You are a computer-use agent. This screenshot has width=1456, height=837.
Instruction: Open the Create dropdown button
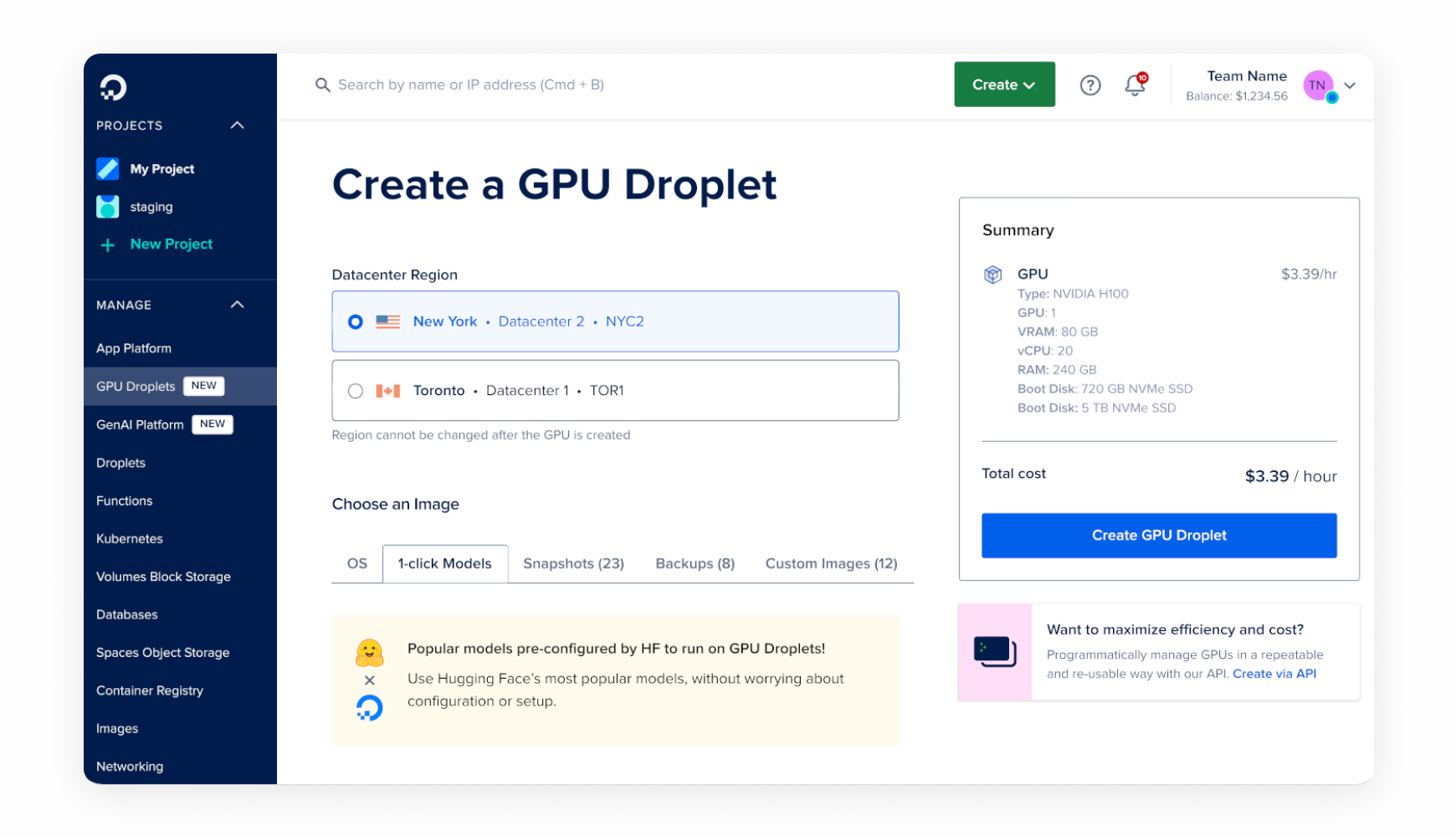(x=1004, y=85)
